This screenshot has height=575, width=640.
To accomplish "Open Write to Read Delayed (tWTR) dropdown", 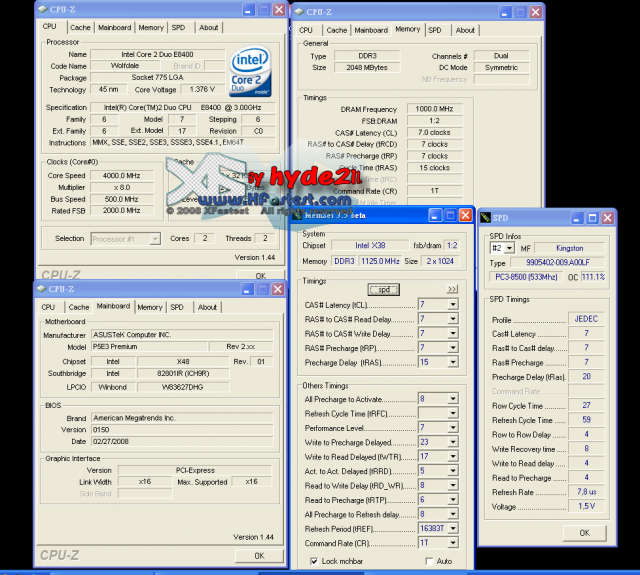I will (453, 457).
